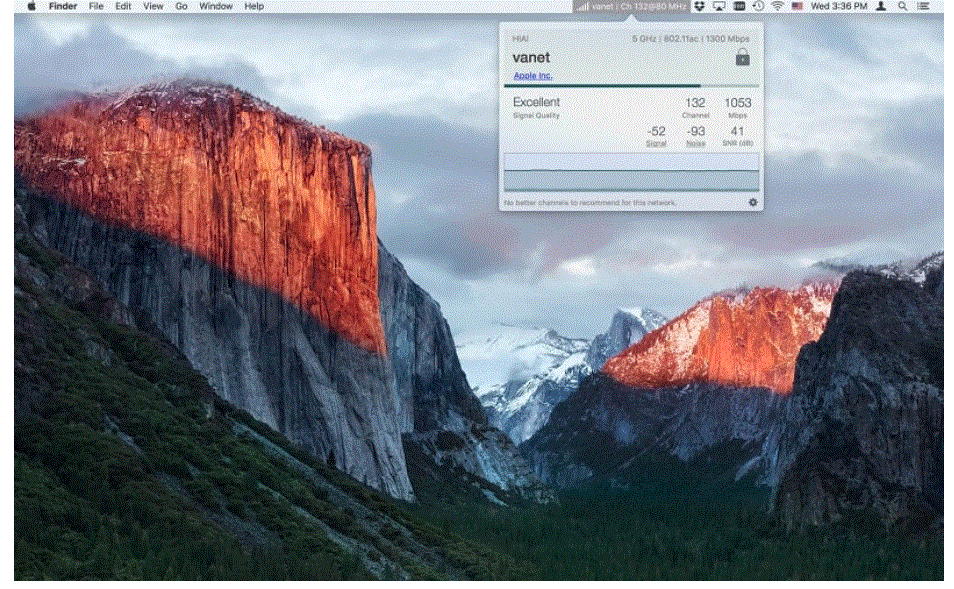Open the Go menu
Image resolution: width=954 pixels, height=589 pixels.
coord(181,6)
